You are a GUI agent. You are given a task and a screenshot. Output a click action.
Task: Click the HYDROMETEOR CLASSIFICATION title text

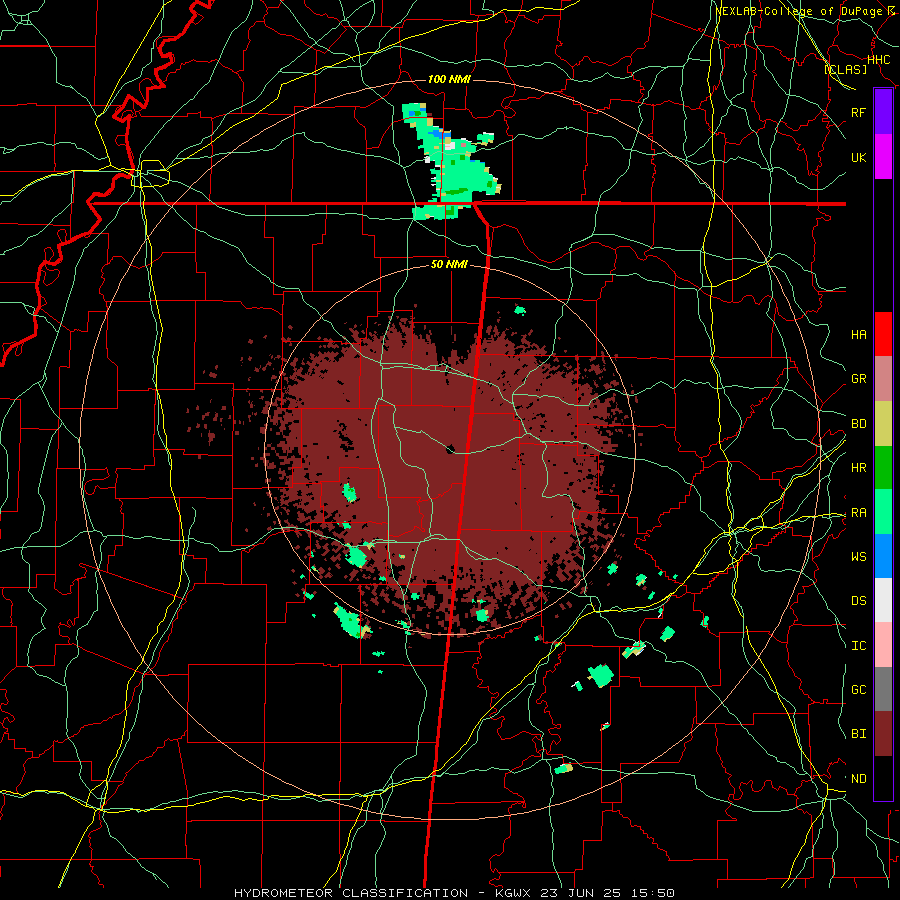click(x=351, y=893)
